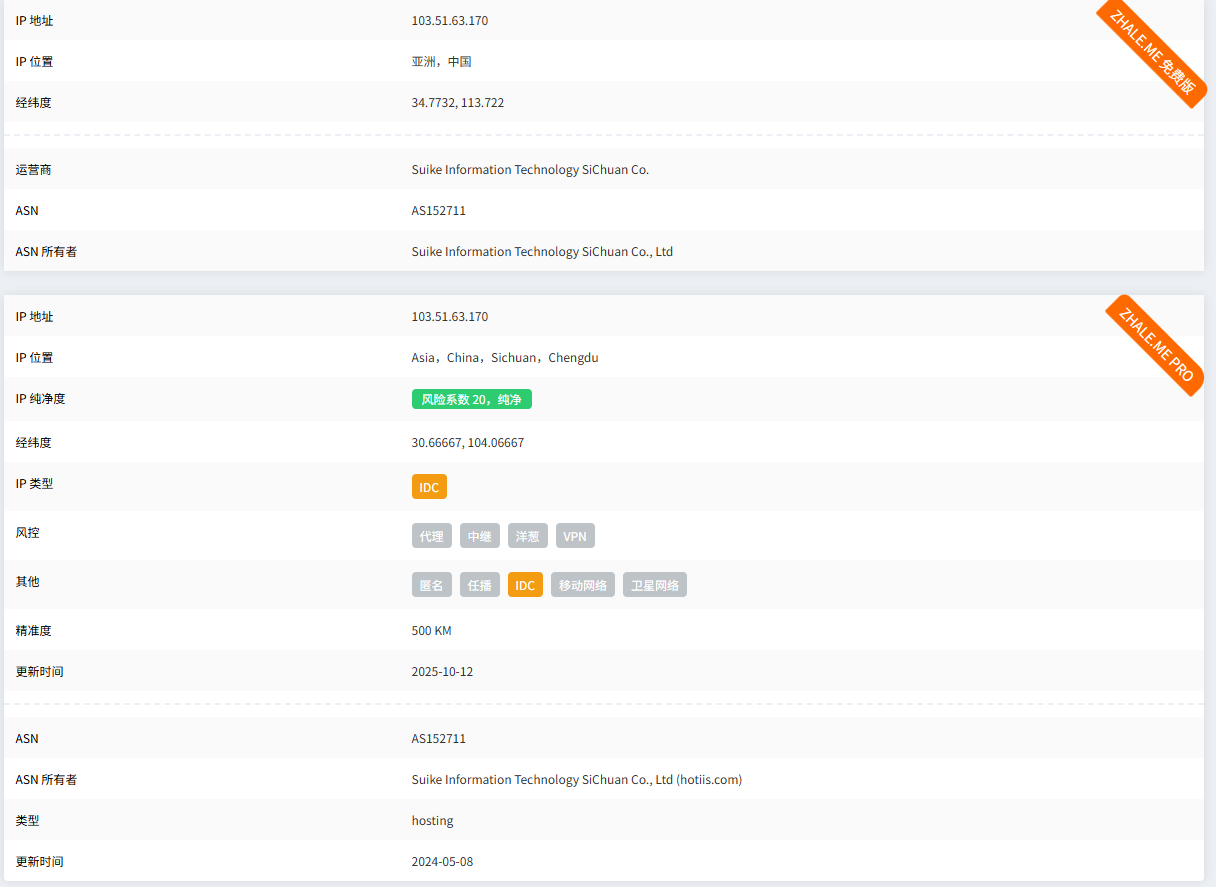The width and height of the screenshot is (1216, 887).
Task: Click the Asia, China, Sichuan, Chengdu location text
Action: coord(504,358)
